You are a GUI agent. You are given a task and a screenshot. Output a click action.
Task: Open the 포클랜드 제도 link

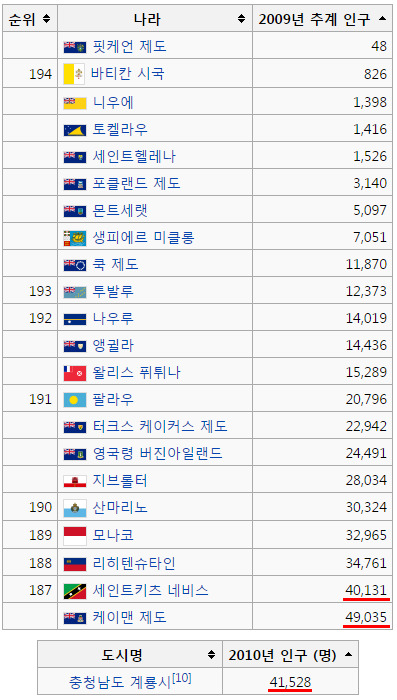click(x=136, y=184)
